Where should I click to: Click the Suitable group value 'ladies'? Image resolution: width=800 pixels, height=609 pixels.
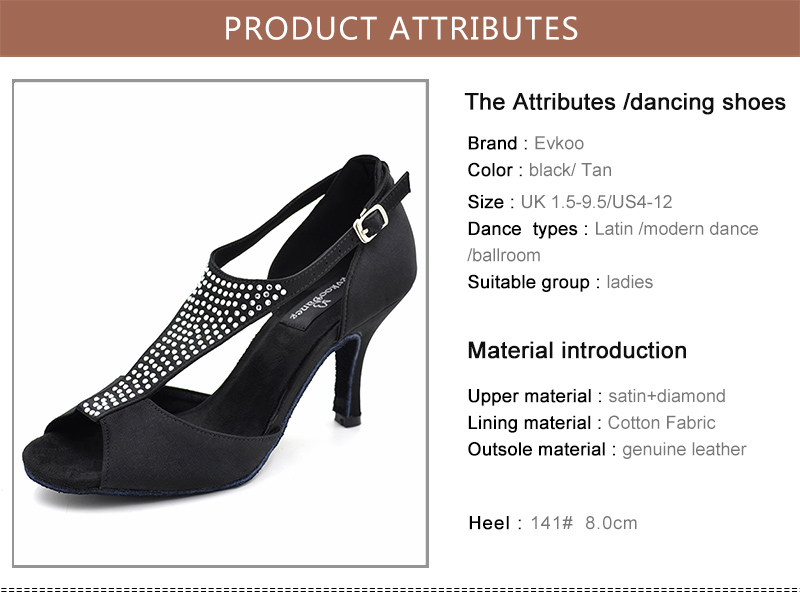[630, 282]
